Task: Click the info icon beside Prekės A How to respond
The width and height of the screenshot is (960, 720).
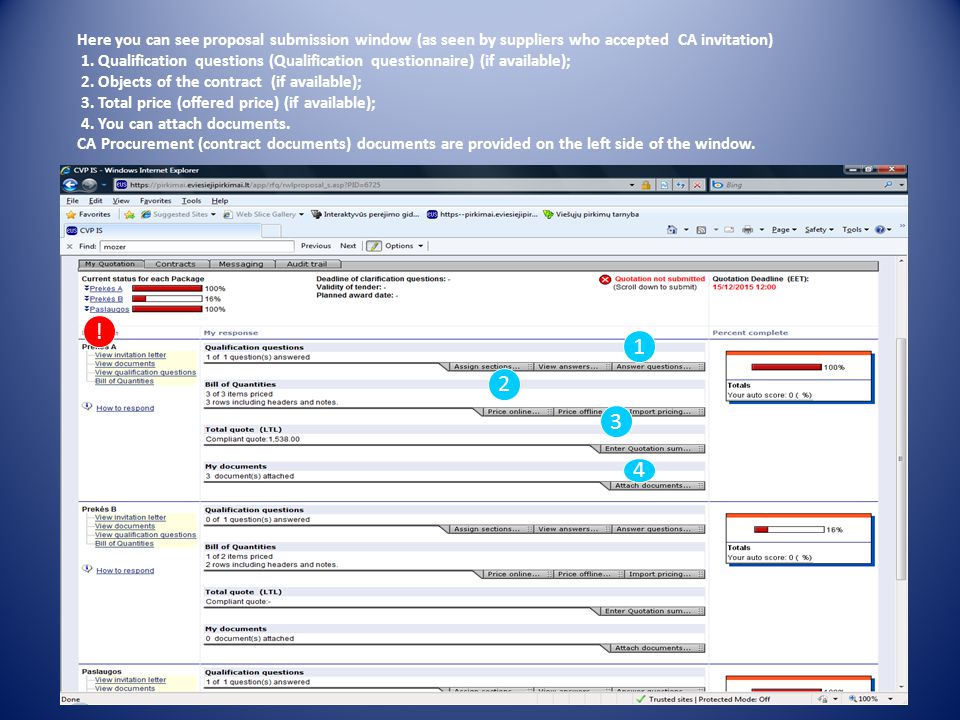Action: click(x=87, y=407)
